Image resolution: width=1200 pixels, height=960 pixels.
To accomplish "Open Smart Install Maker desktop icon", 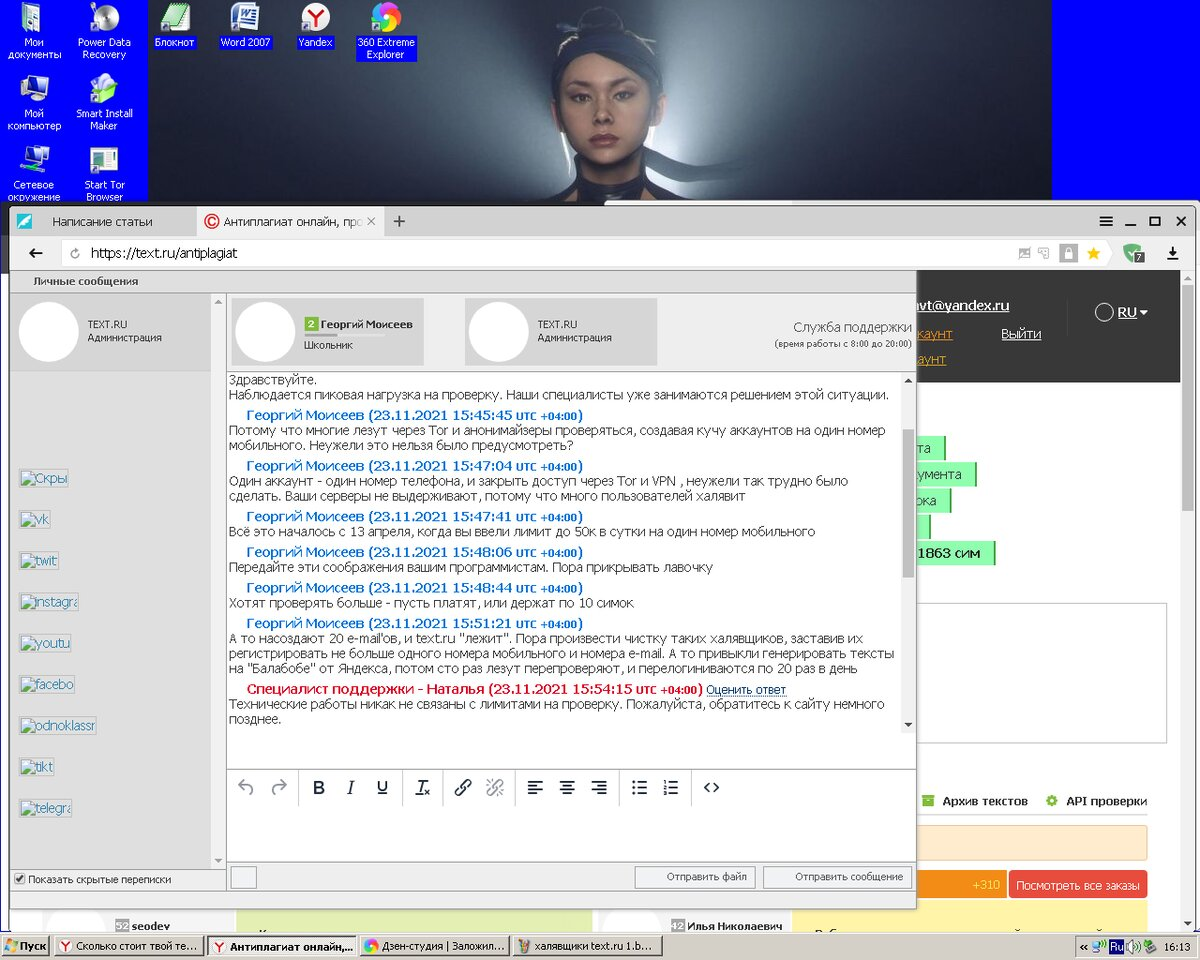I will (104, 102).
